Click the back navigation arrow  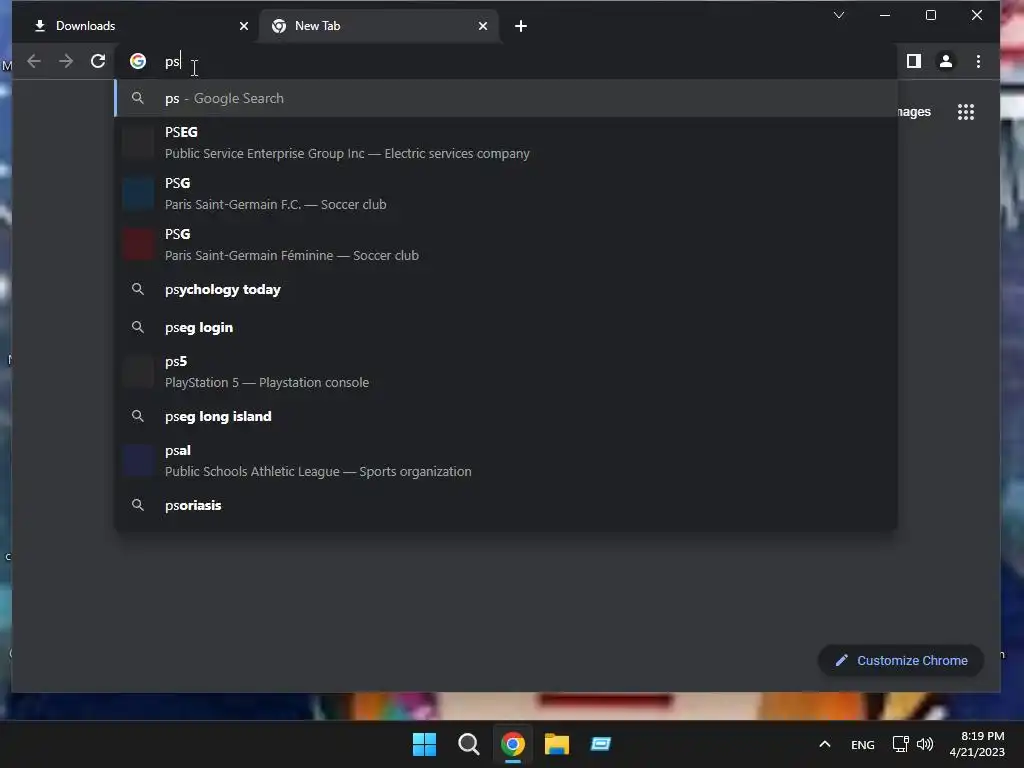[34, 61]
